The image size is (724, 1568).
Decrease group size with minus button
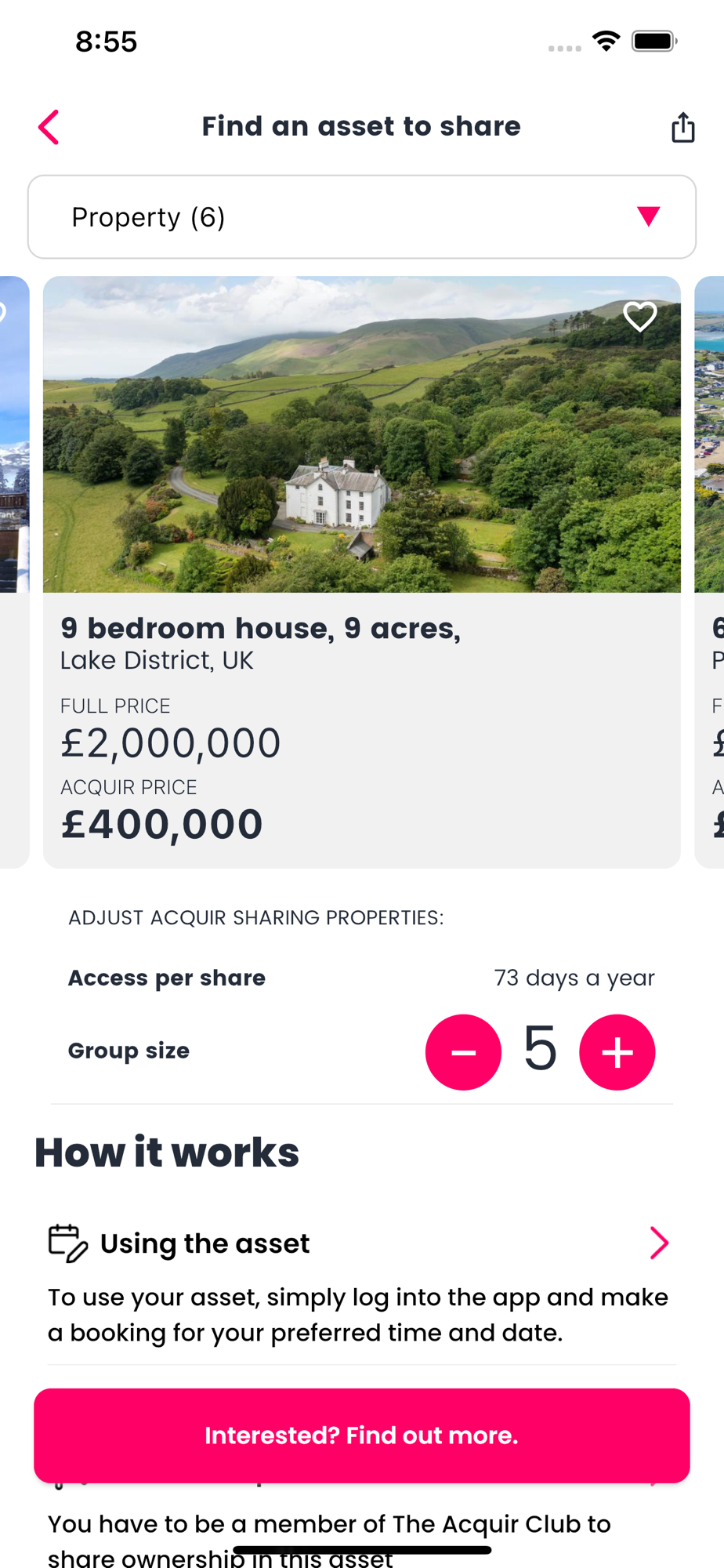463,1052
